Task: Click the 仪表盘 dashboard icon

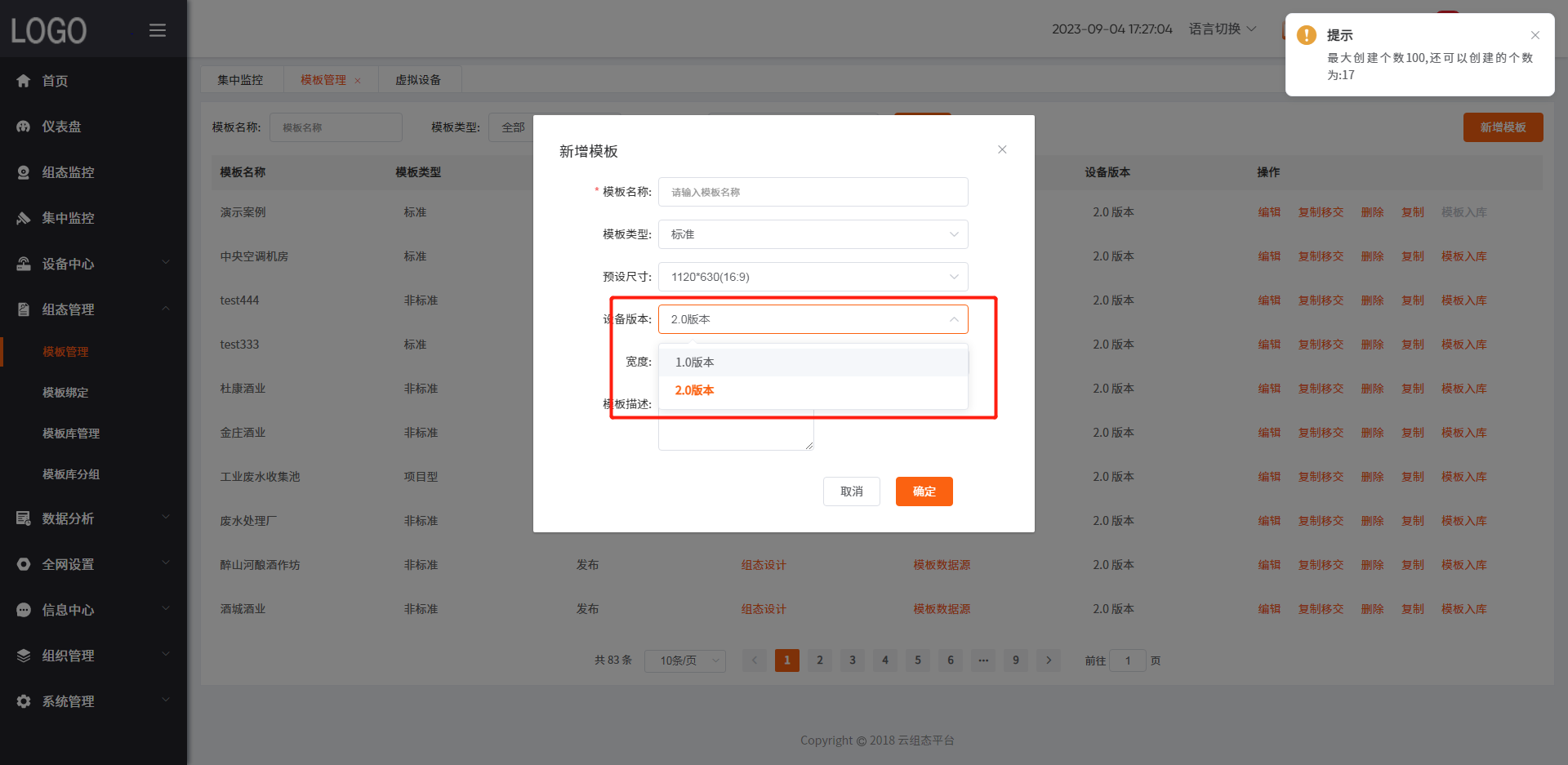Action: click(x=24, y=127)
